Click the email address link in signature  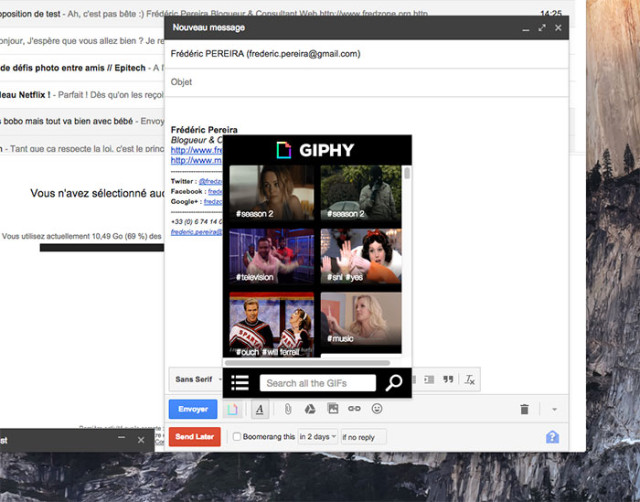pyautogui.click(x=196, y=232)
